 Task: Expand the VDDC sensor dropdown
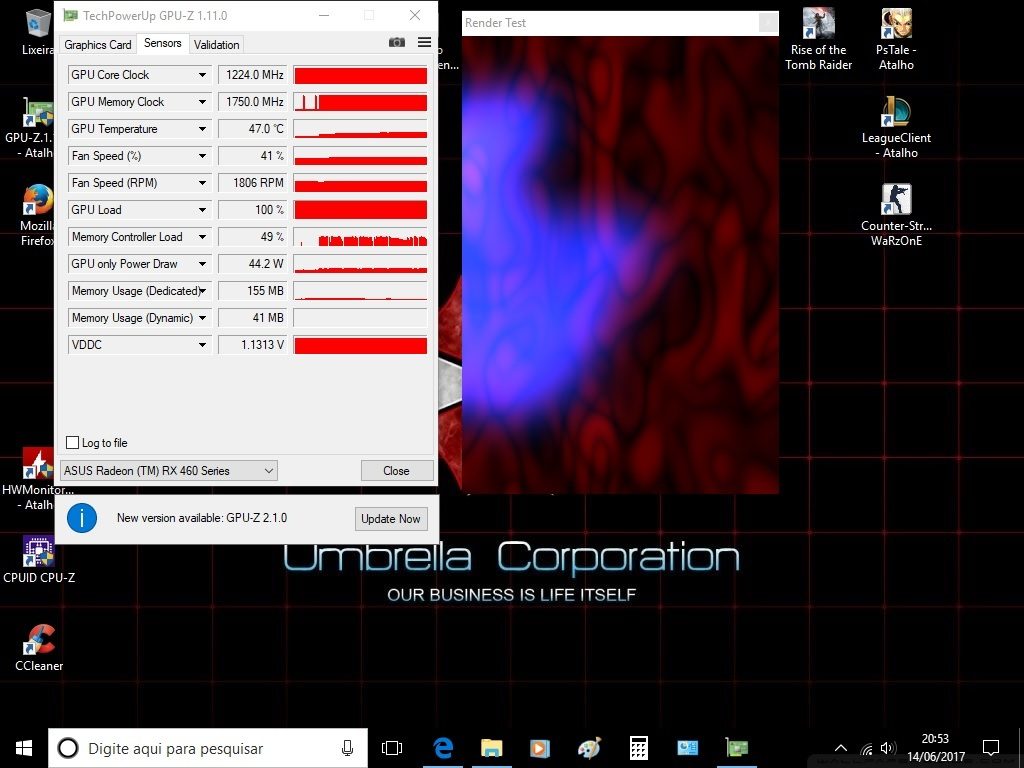[x=202, y=345]
